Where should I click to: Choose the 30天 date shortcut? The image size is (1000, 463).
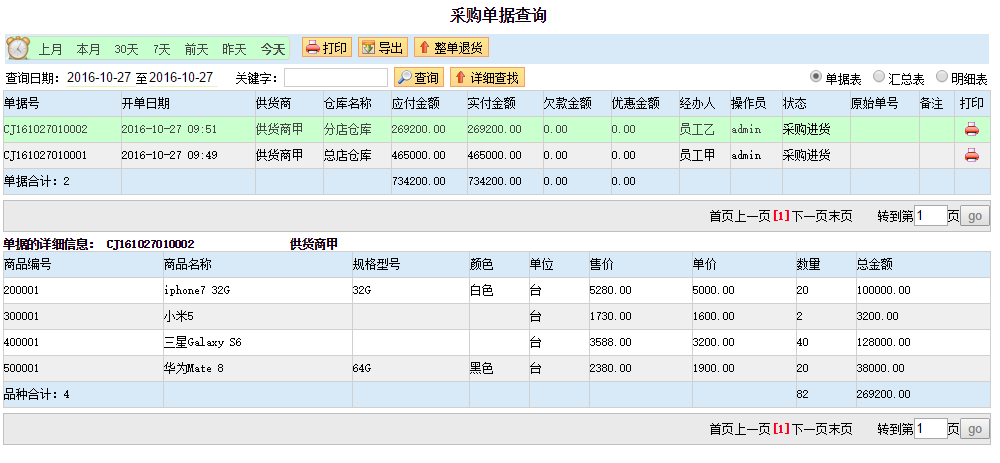[126, 49]
